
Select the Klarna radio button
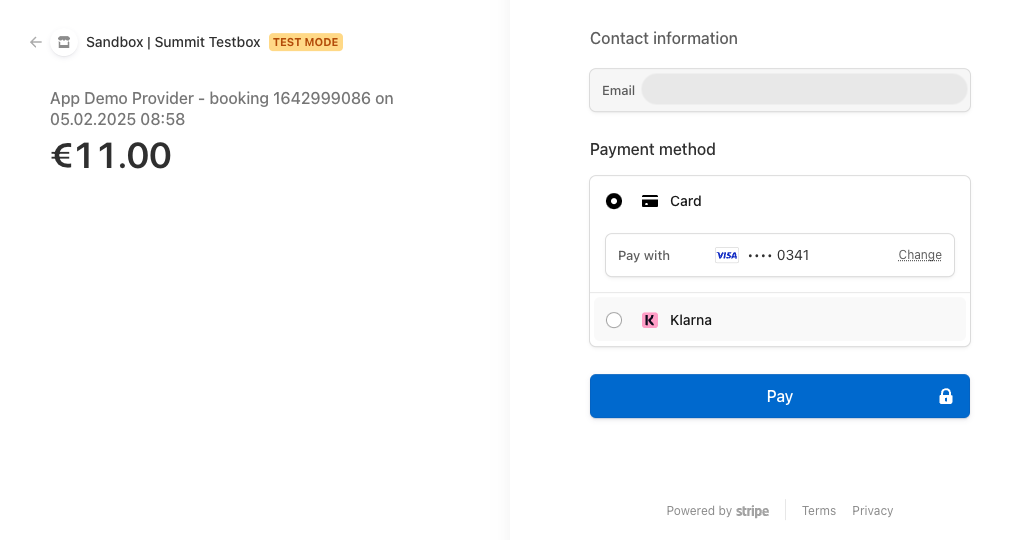coord(614,320)
